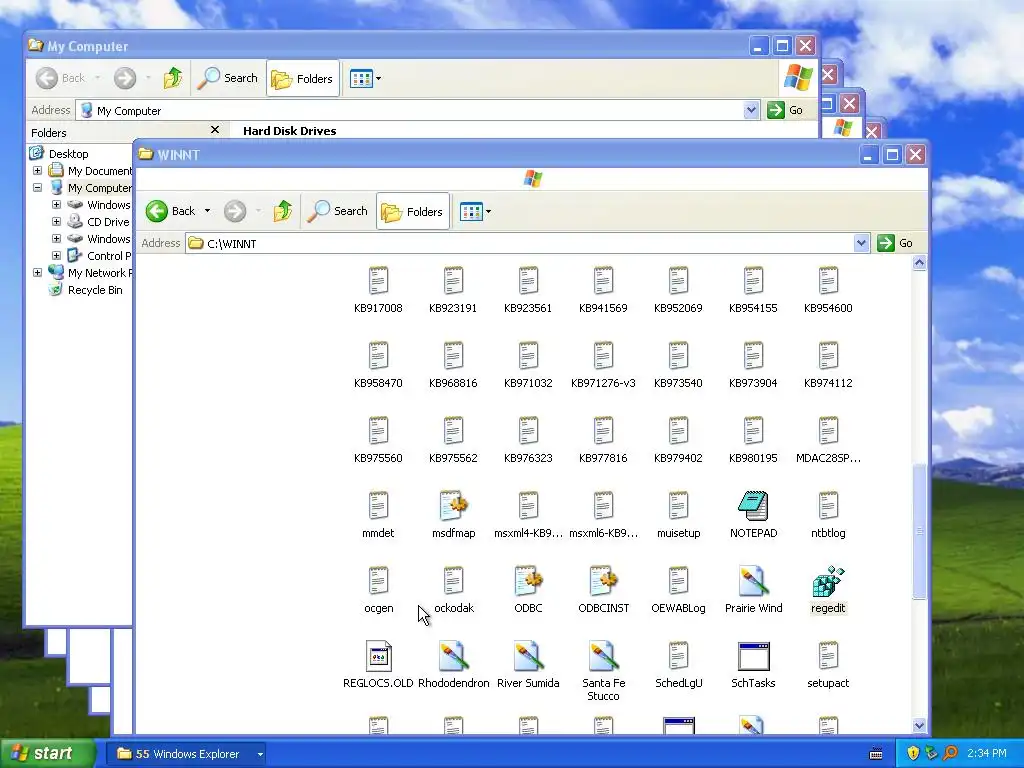Select the Prairie Wind bitmap file
Image resolution: width=1024 pixels, height=768 pixels.
[753, 581]
